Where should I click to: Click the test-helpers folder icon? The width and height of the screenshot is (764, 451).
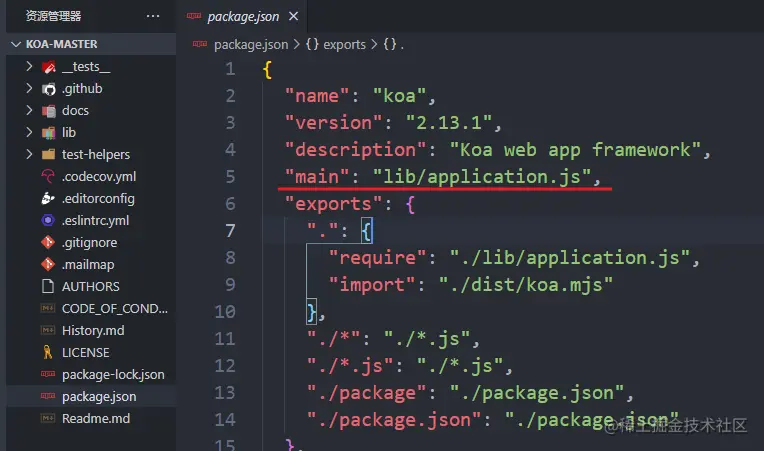pos(48,154)
